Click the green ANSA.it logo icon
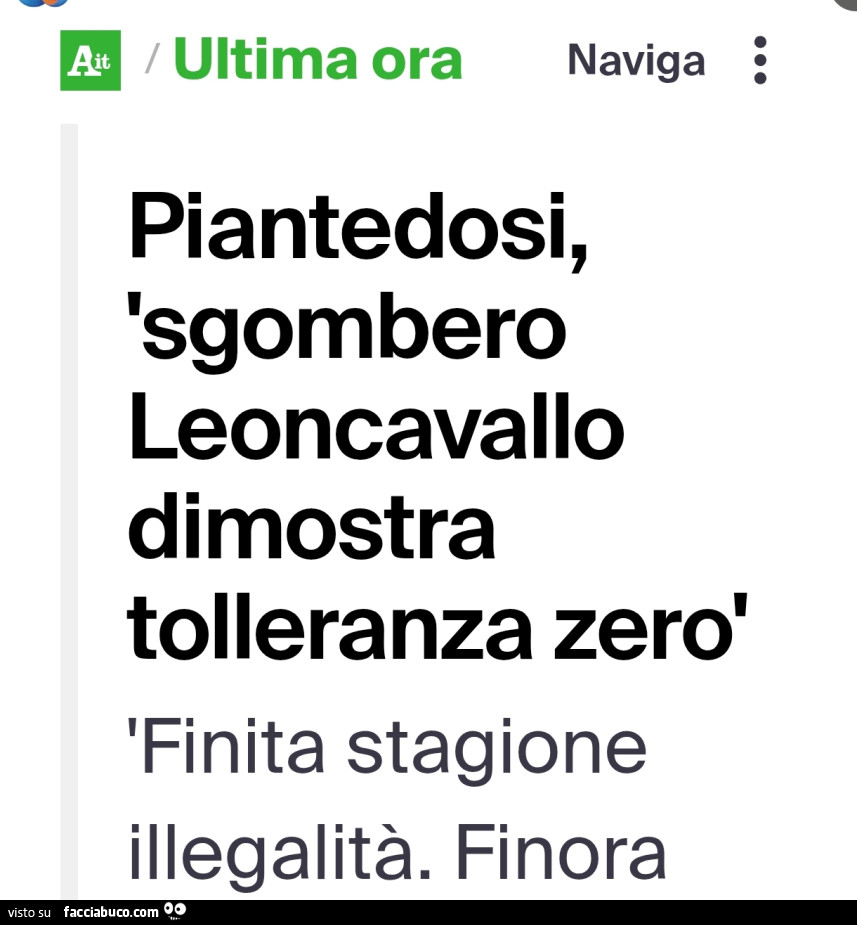 (90, 61)
